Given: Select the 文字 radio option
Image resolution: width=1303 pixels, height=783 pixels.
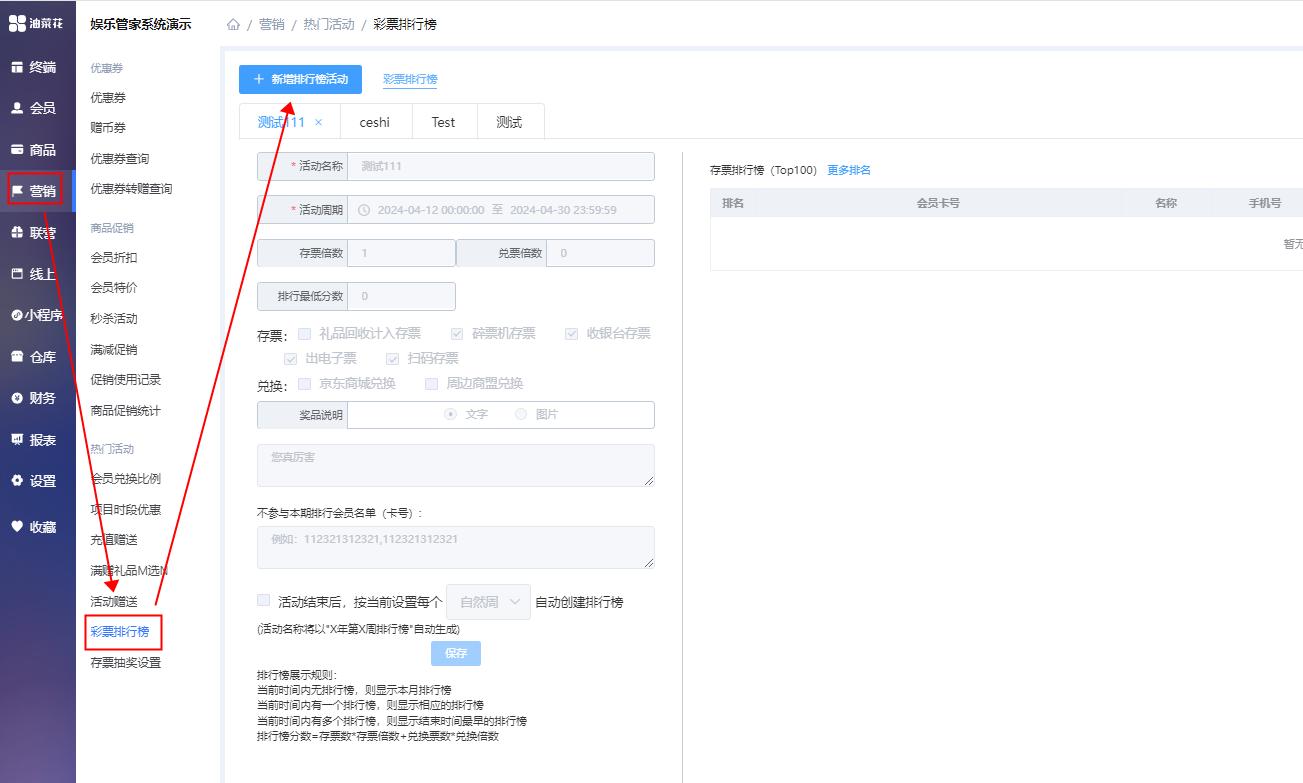Looking at the screenshot, I should click(451, 414).
